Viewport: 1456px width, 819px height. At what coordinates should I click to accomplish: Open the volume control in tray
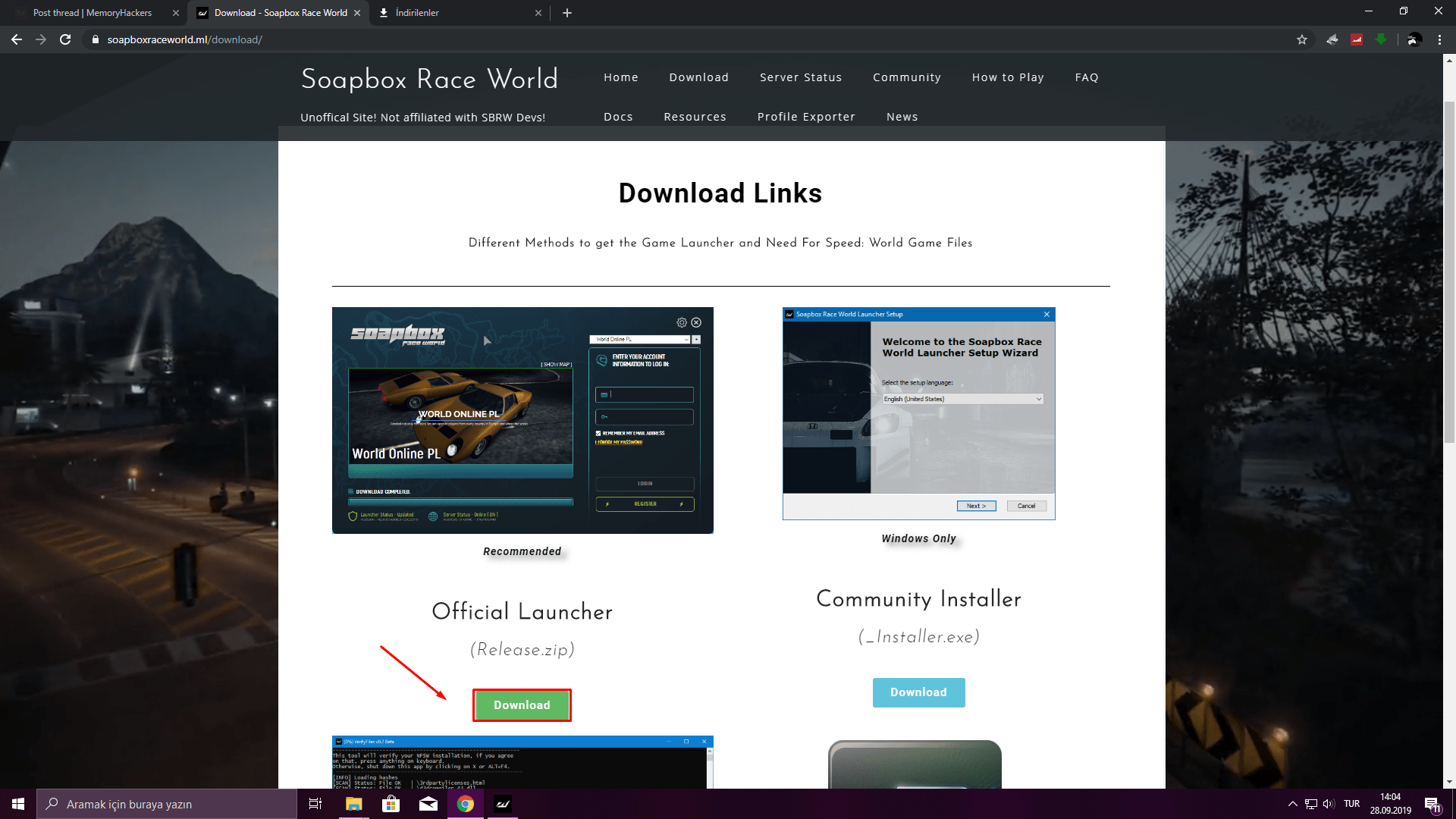point(1329,804)
